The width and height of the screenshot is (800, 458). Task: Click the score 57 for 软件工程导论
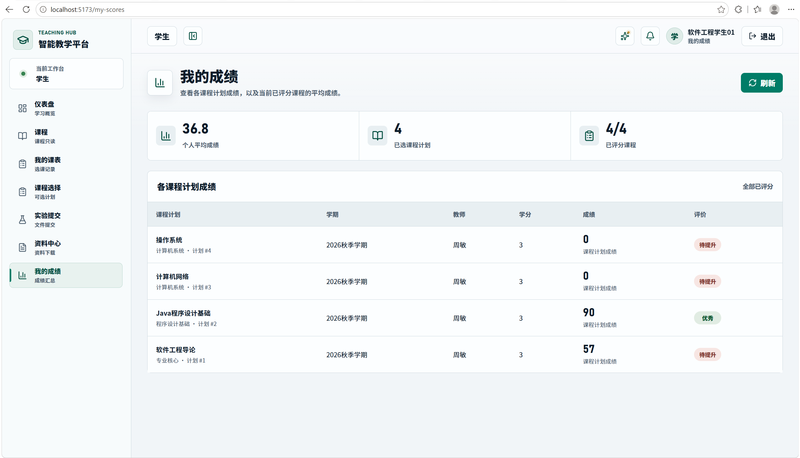(589, 349)
